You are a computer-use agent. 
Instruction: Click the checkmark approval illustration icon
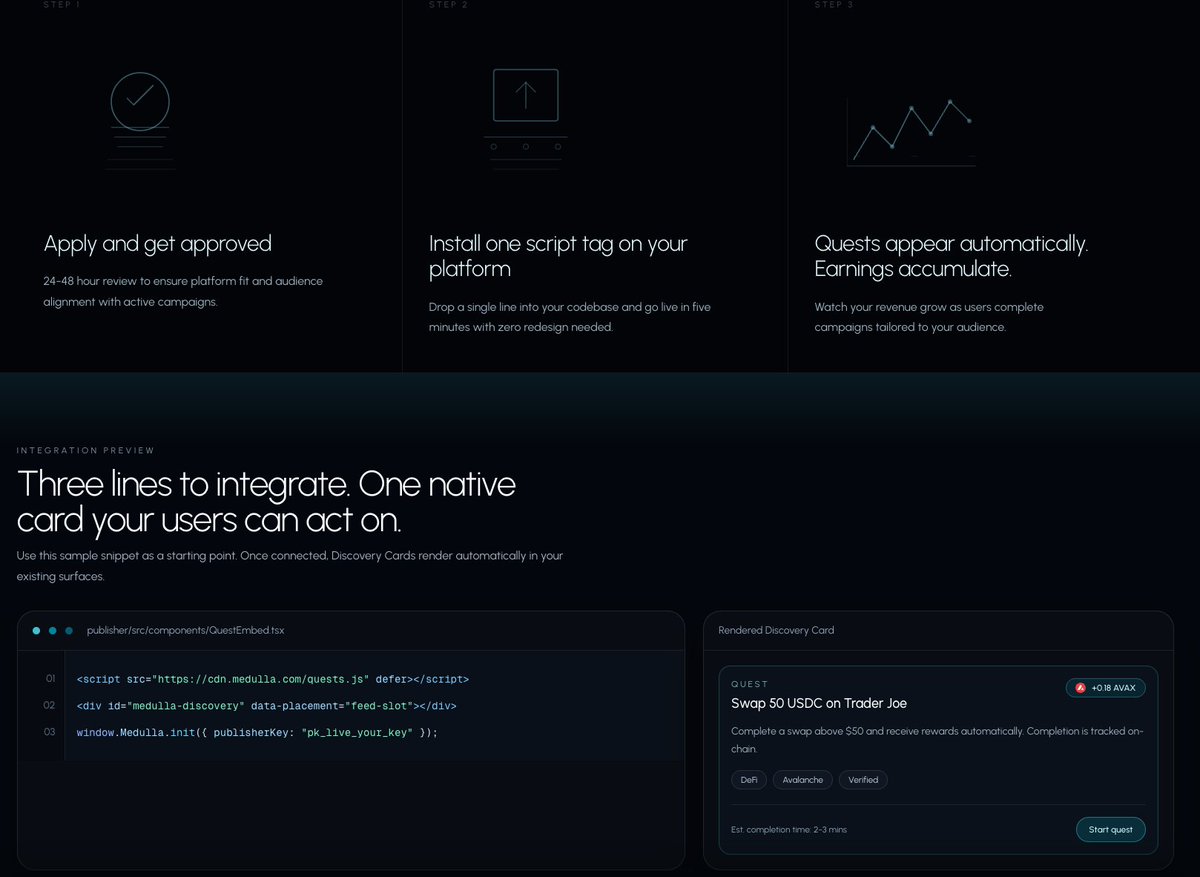click(140, 119)
